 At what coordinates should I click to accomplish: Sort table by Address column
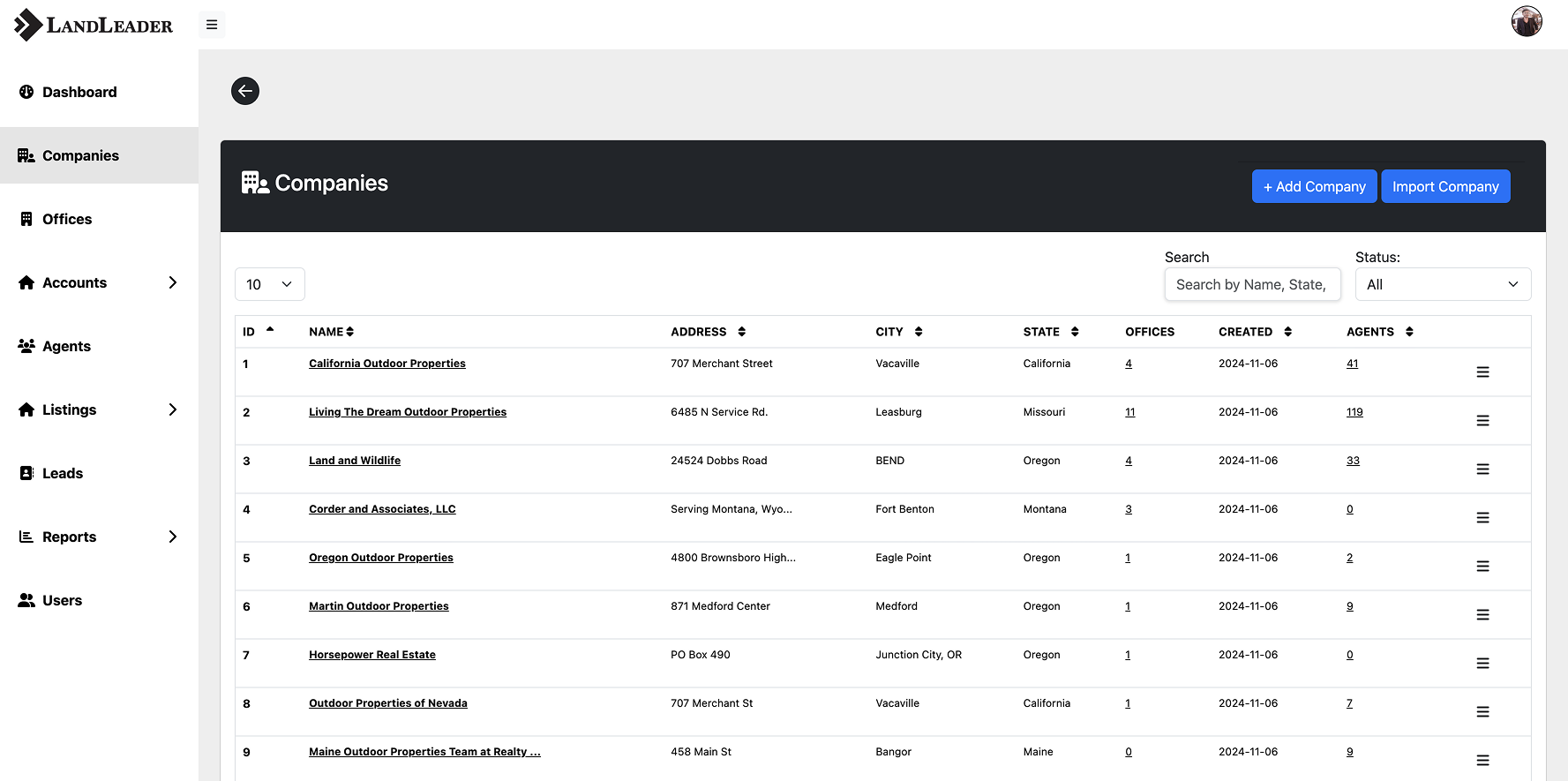coord(709,332)
